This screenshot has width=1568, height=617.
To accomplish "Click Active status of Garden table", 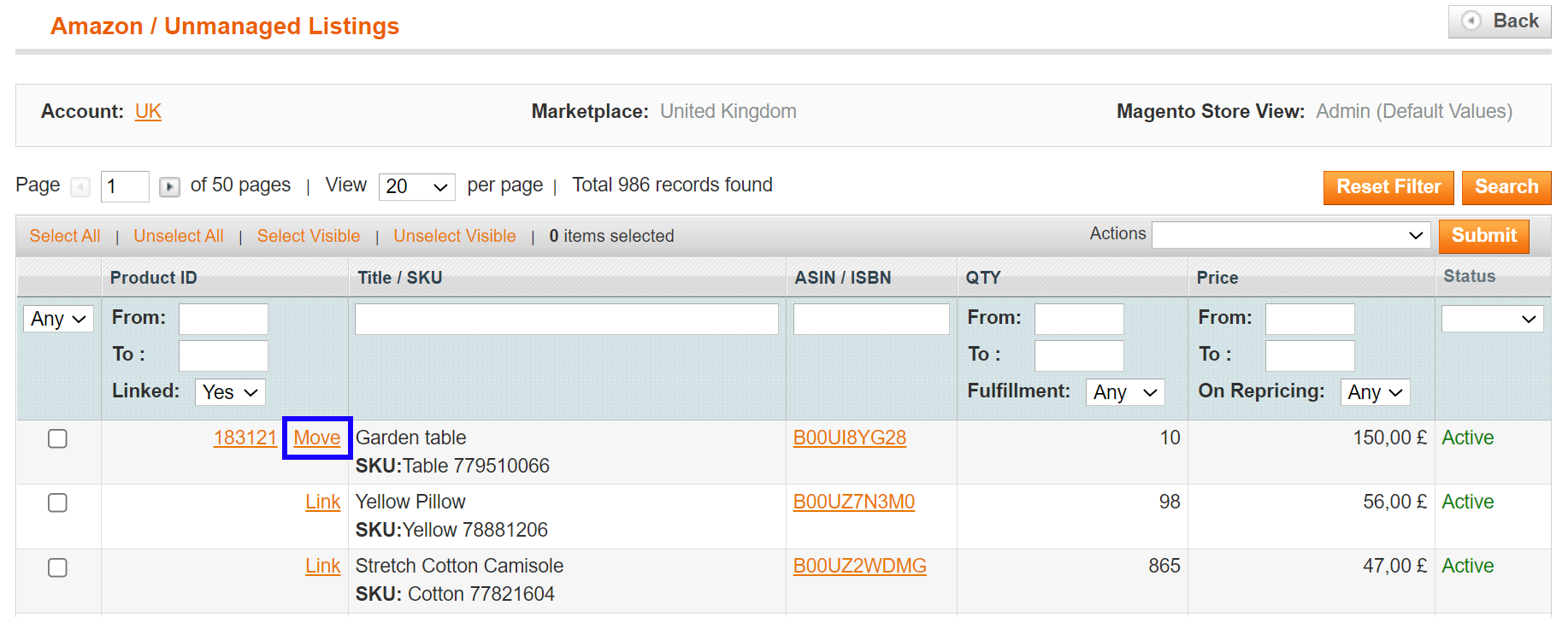I will pyautogui.click(x=1468, y=438).
